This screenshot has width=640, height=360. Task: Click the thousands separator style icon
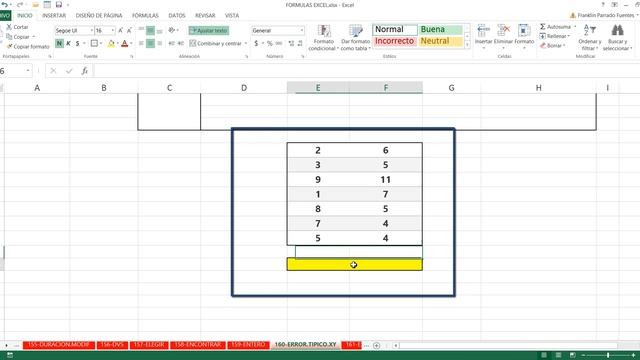(279, 43)
